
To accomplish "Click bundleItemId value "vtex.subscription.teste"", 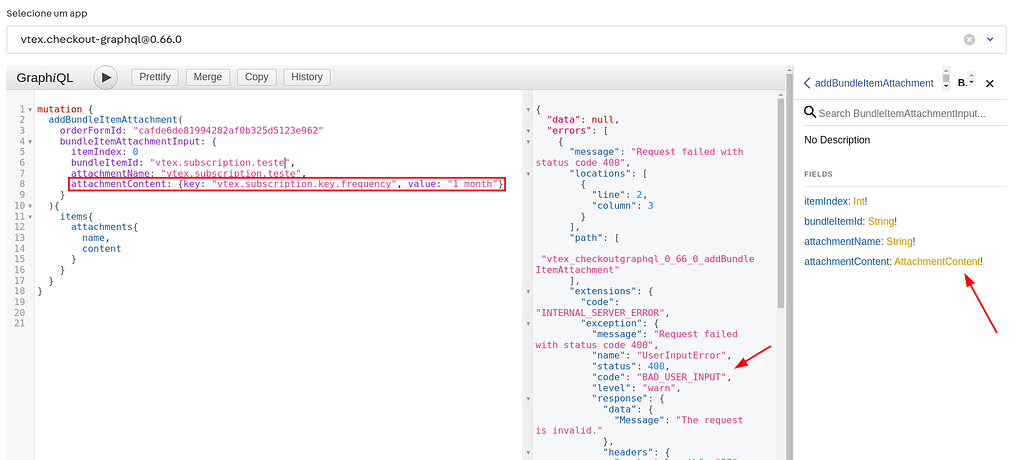I will tap(219, 163).
